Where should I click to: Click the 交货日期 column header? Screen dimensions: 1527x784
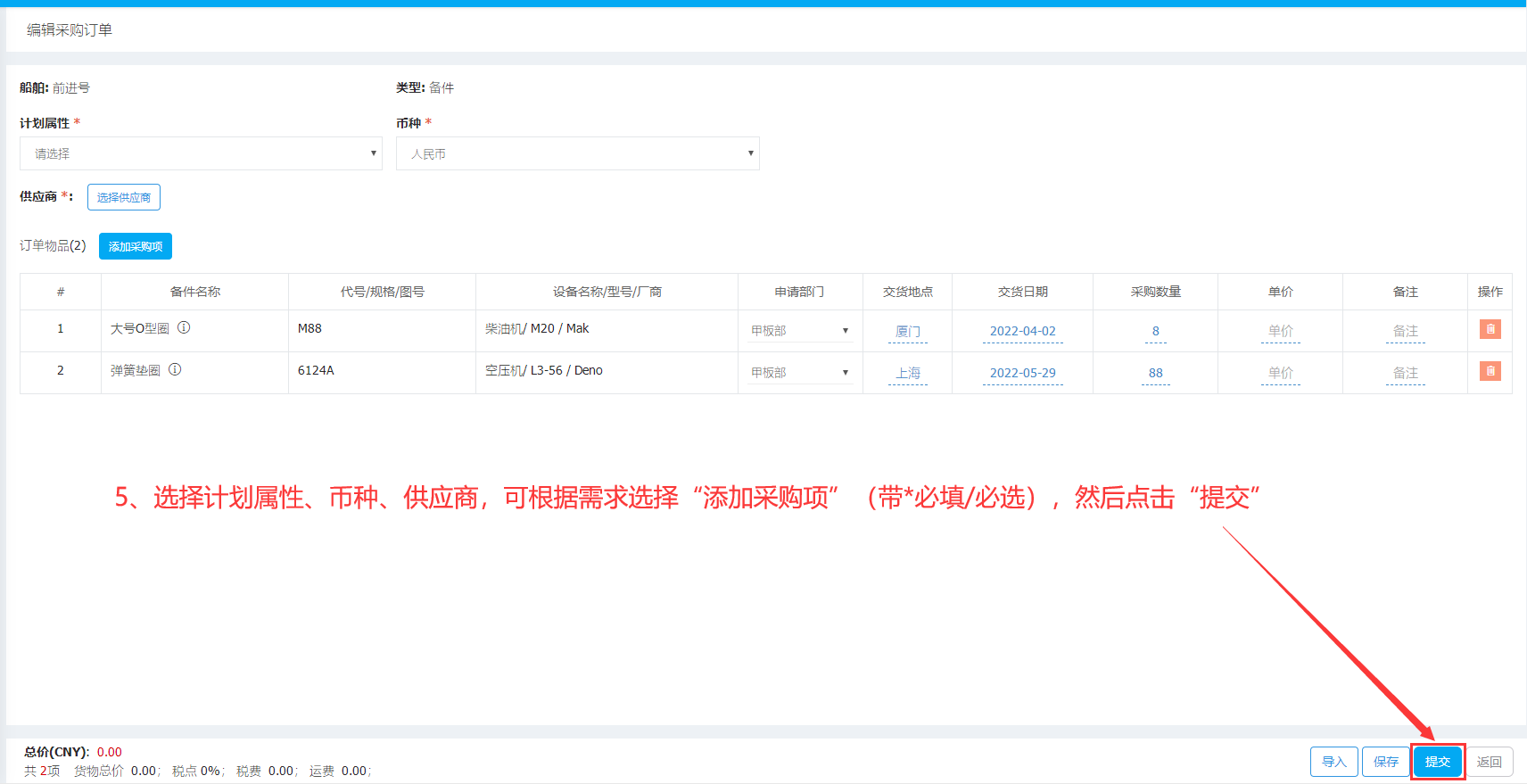1023,292
